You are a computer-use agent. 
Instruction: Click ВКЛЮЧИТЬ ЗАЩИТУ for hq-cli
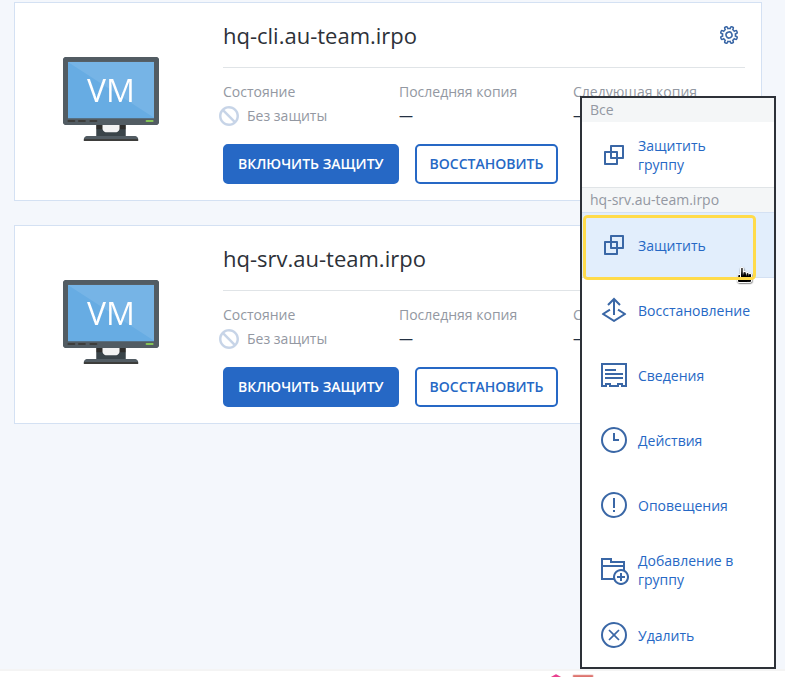311,164
